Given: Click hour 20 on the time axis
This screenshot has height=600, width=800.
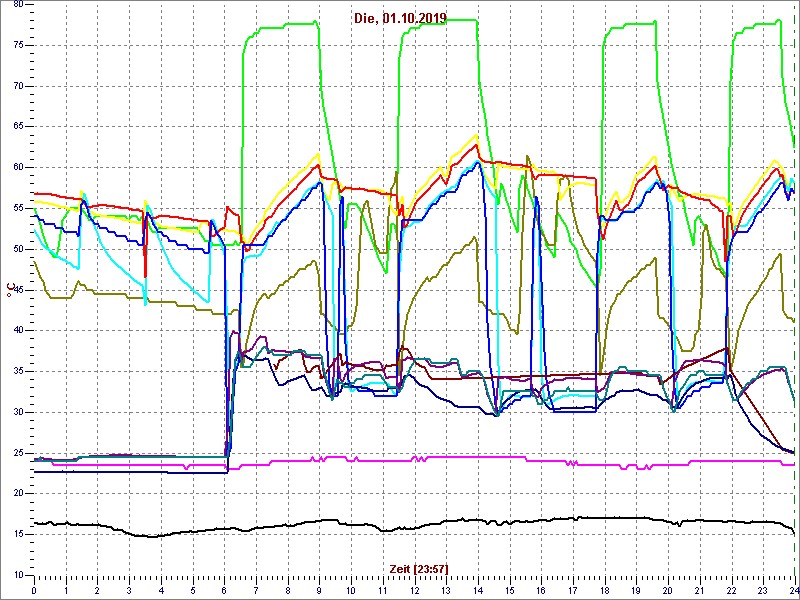Looking at the screenshot, I should (x=667, y=590).
